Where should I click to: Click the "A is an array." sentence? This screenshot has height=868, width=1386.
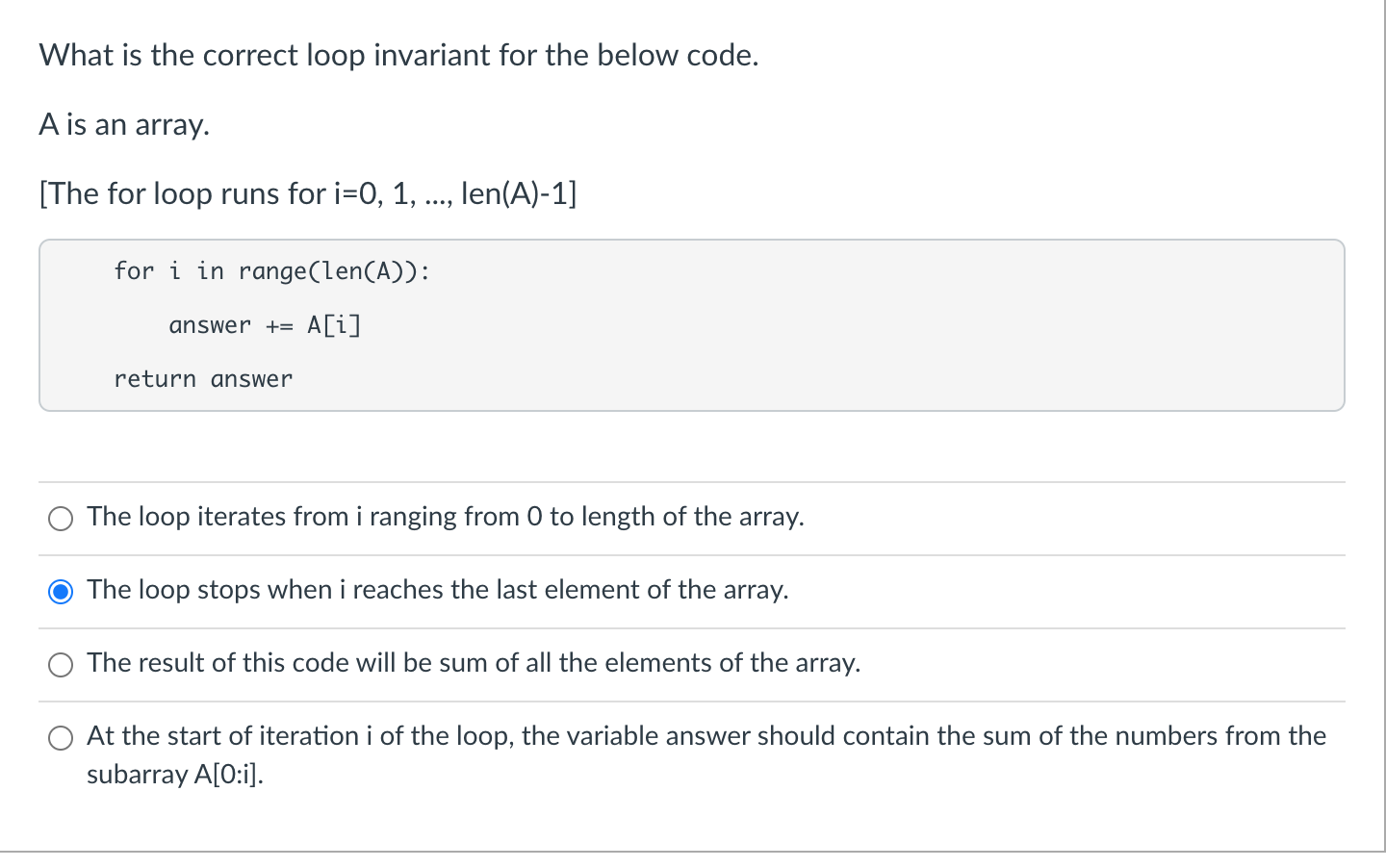click(124, 125)
